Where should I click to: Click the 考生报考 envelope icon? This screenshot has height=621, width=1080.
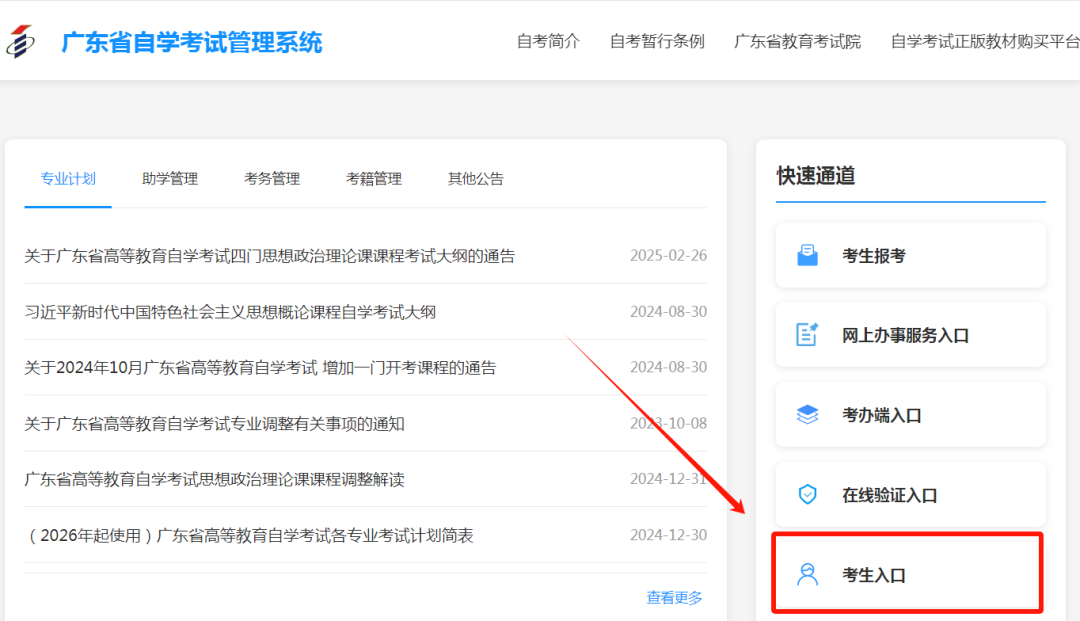click(x=807, y=256)
